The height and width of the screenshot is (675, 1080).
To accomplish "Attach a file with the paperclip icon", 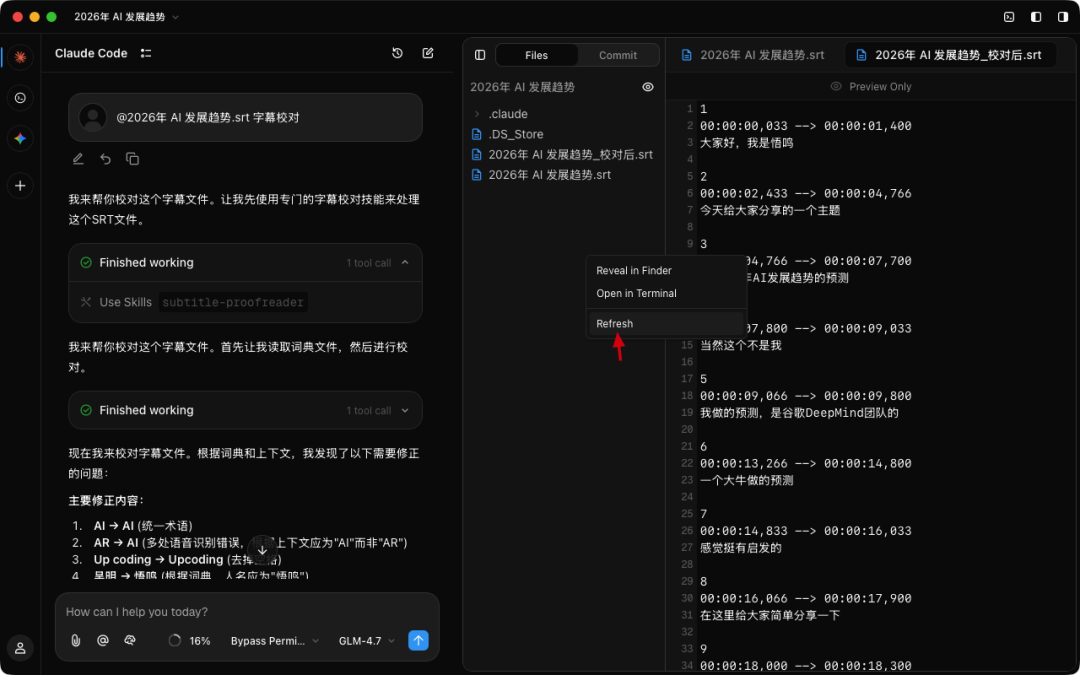I will tap(76, 641).
